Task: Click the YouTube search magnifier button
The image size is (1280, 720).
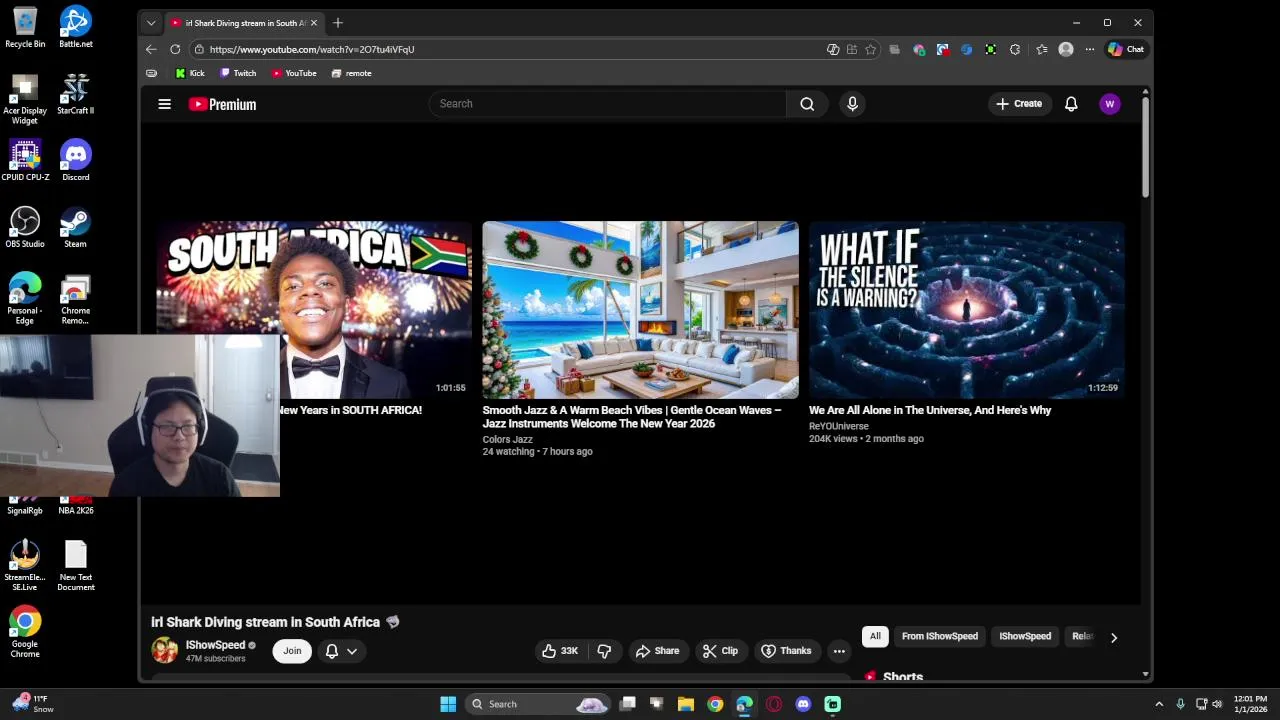Action: click(x=807, y=104)
